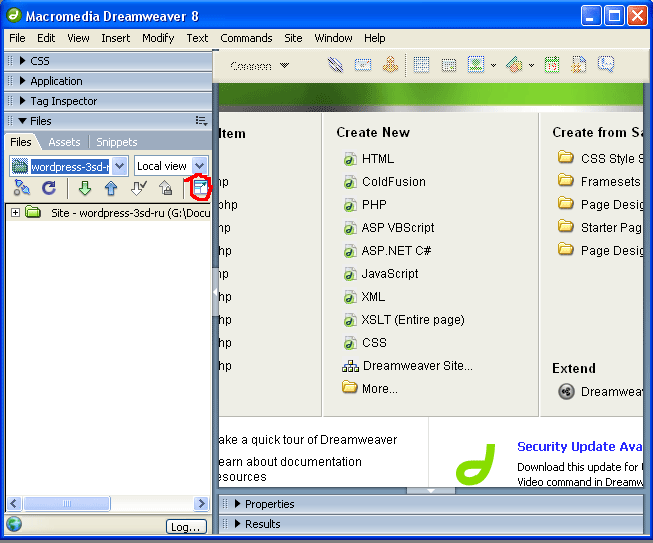Image resolution: width=653 pixels, height=543 pixels.
Task: Open the Commands menu
Action: pyautogui.click(x=246, y=38)
